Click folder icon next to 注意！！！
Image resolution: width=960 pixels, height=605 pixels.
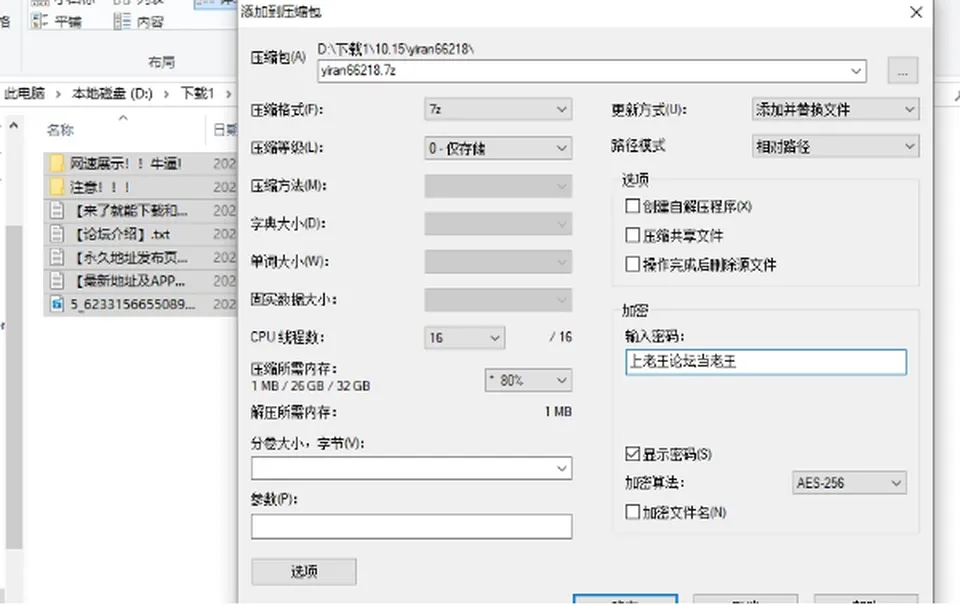pyautogui.click(x=57, y=187)
